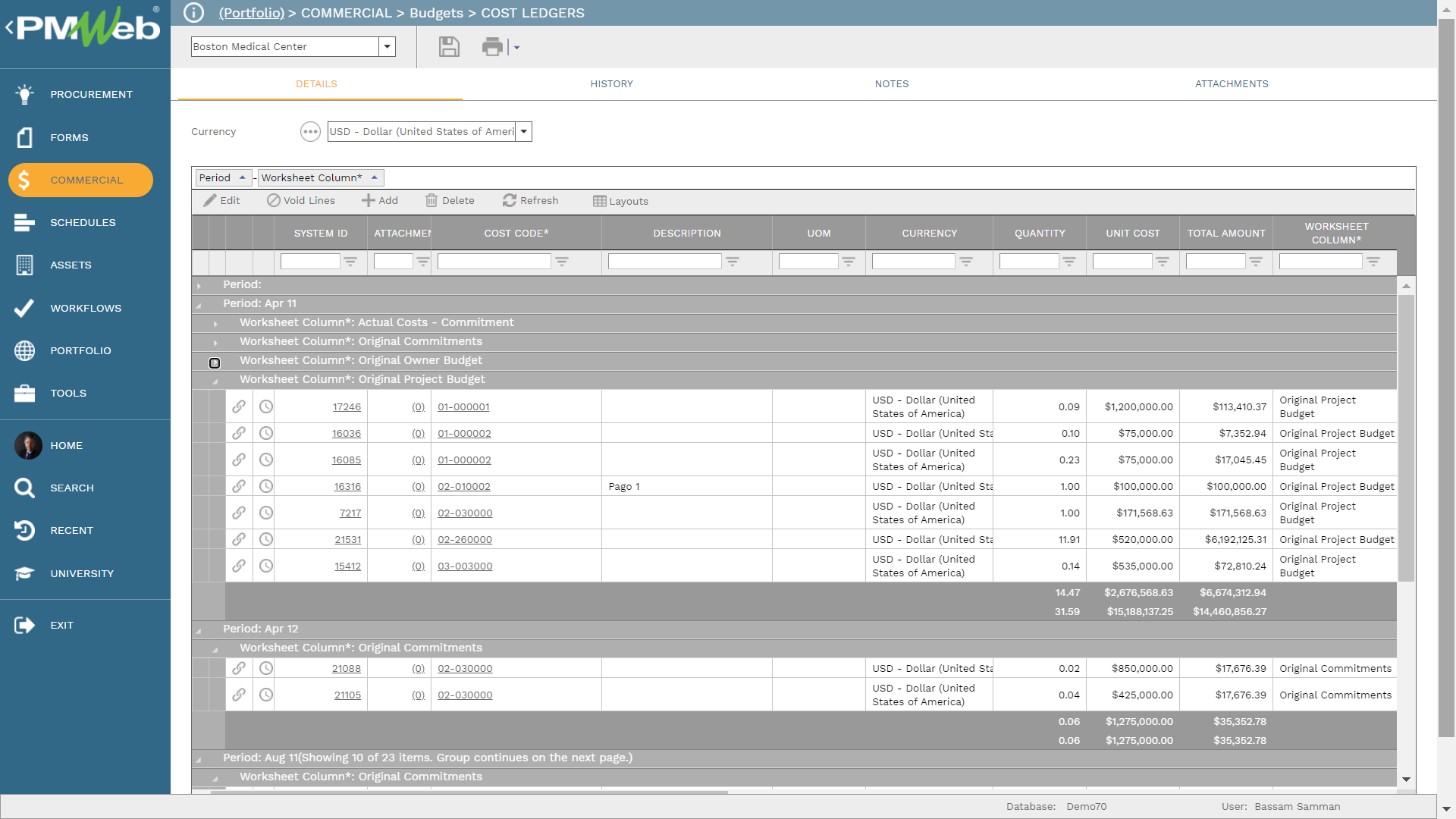Image resolution: width=1456 pixels, height=819 pixels.
Task: Collapse the Period: Apr 12 group
Action: [x=199, y=629]
